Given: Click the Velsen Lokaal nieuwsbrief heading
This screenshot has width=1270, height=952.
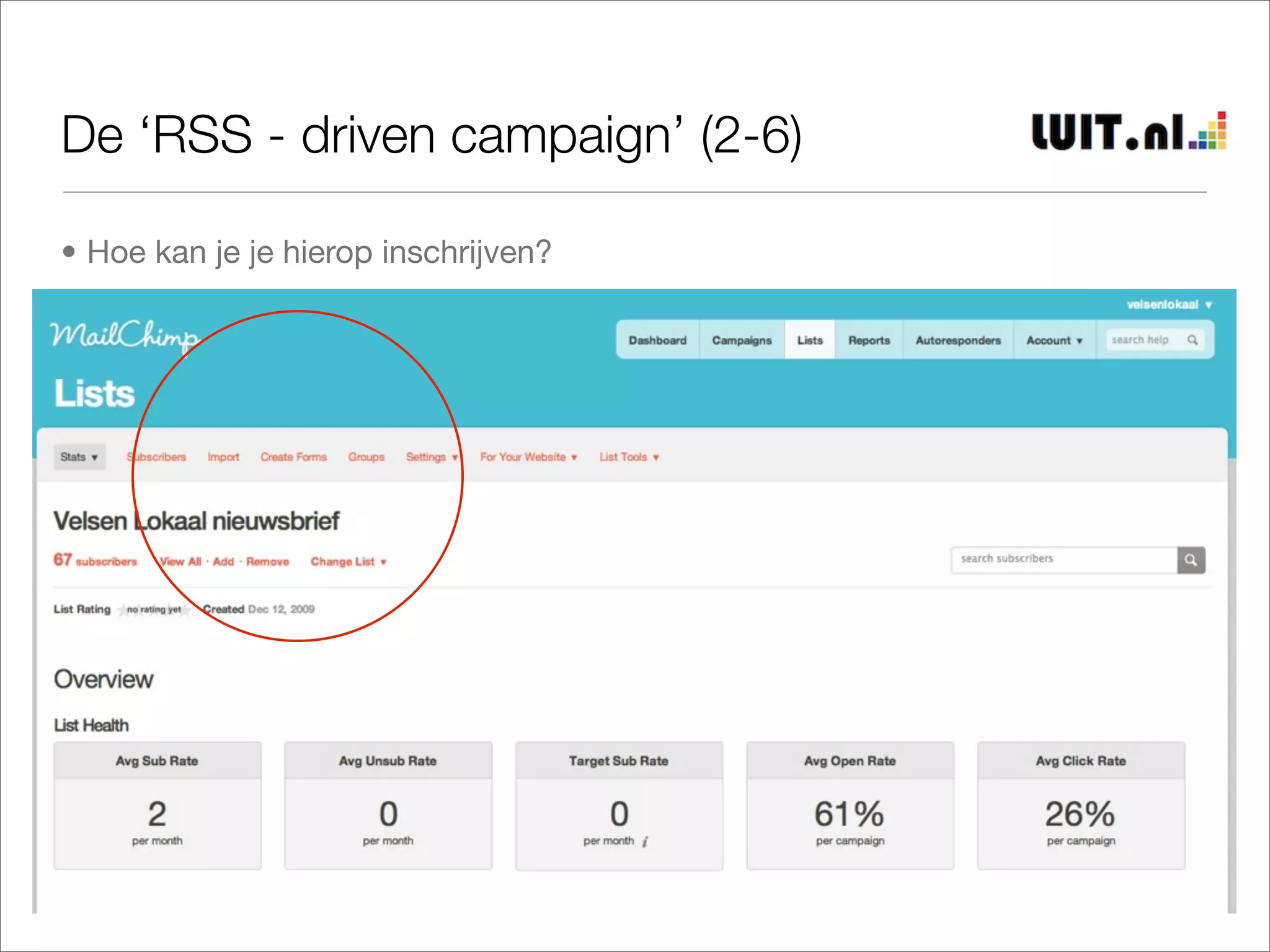Looking at the screenshot, I should (197, 521).
